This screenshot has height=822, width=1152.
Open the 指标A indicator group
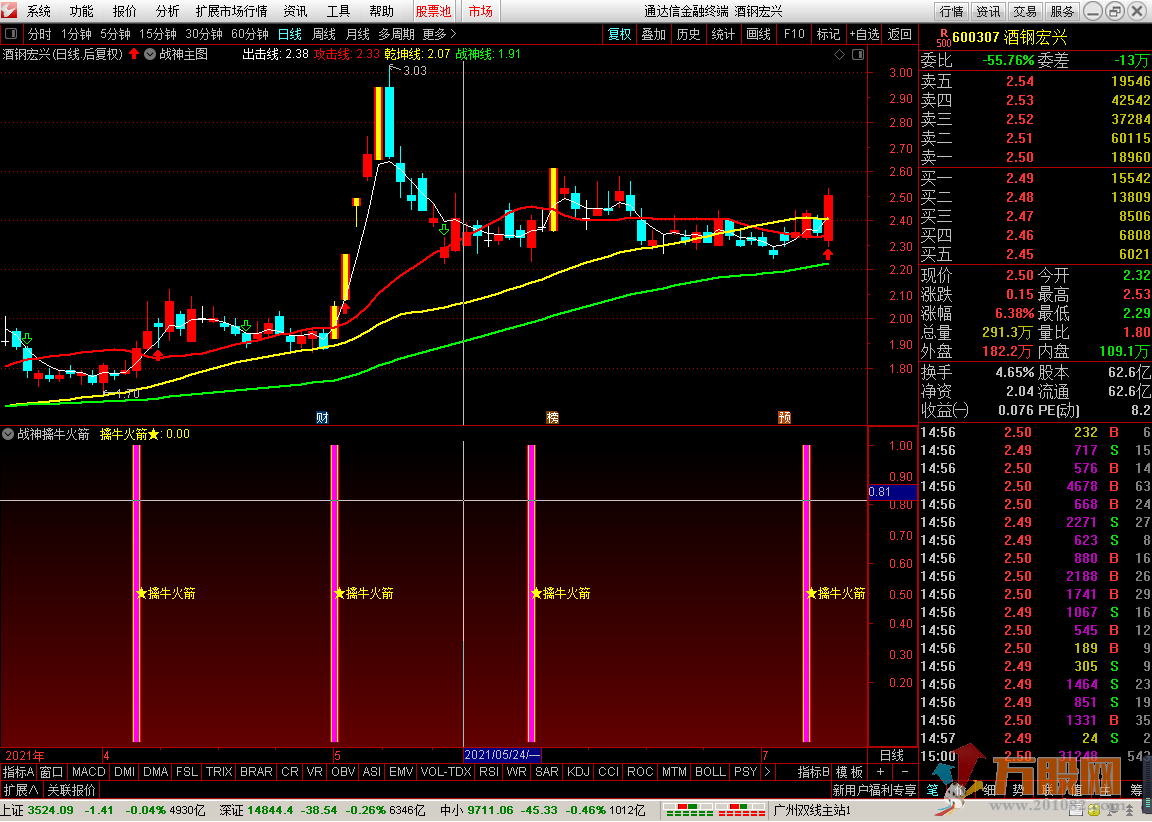coord(18,772)
